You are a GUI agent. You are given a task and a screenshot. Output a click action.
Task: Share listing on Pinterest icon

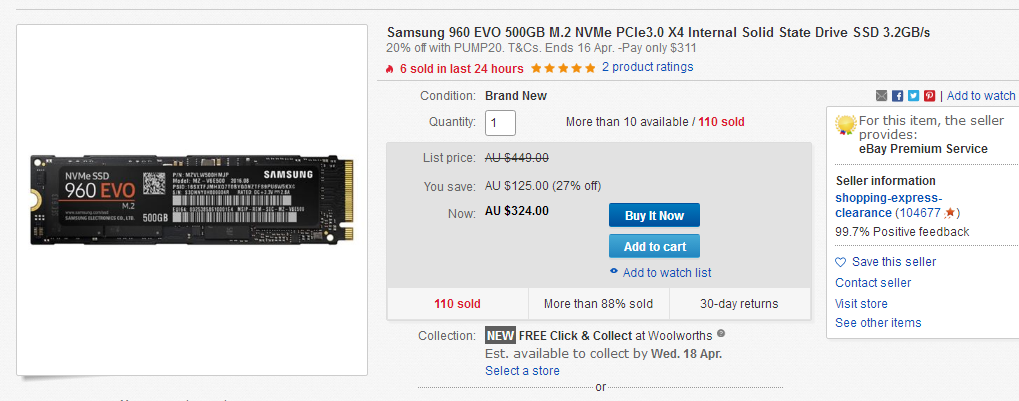930,96
